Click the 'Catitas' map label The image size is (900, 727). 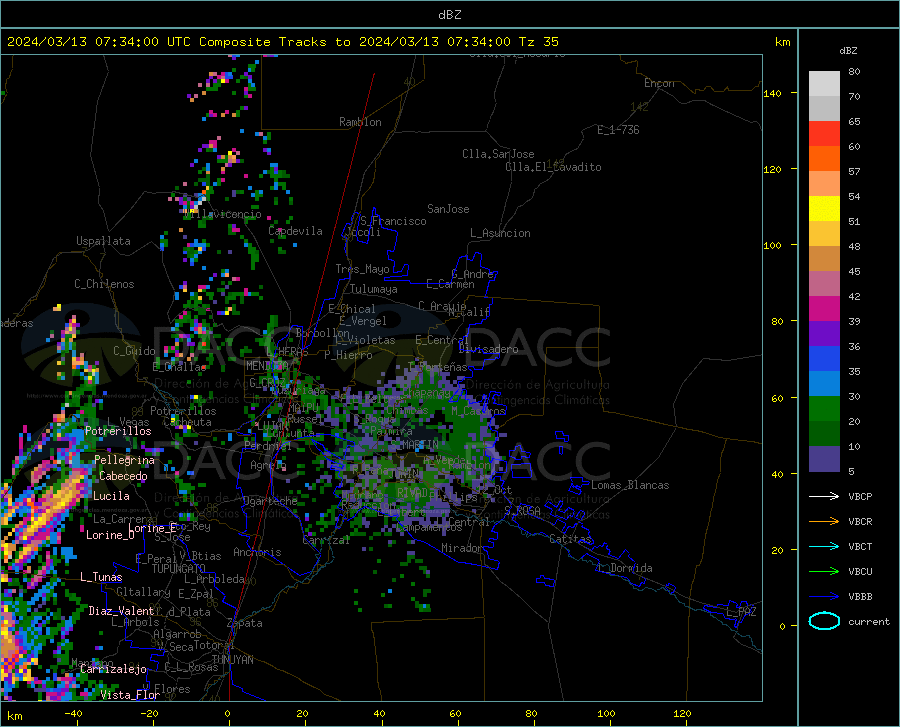coord(570,539)
